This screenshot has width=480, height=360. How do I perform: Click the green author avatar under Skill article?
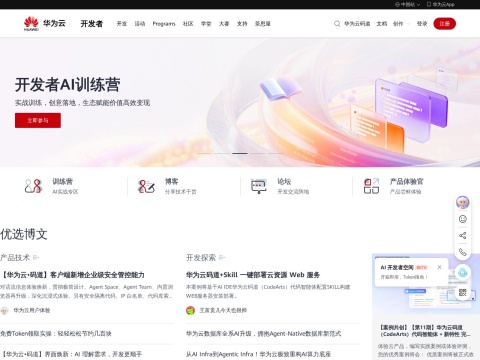pyautogui.click(x=190, y=310)
